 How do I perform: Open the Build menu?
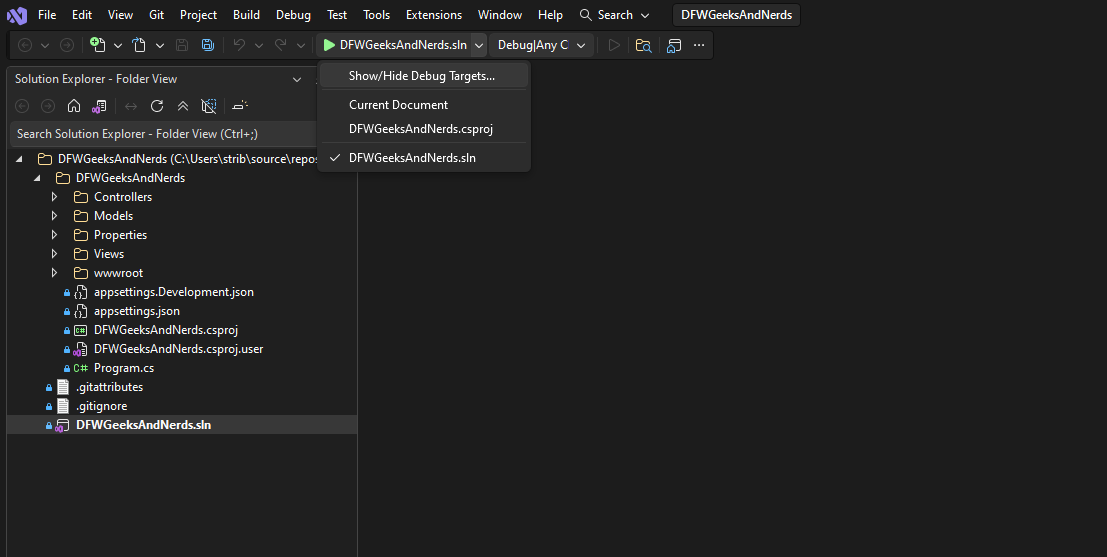(x=246, y=15)
